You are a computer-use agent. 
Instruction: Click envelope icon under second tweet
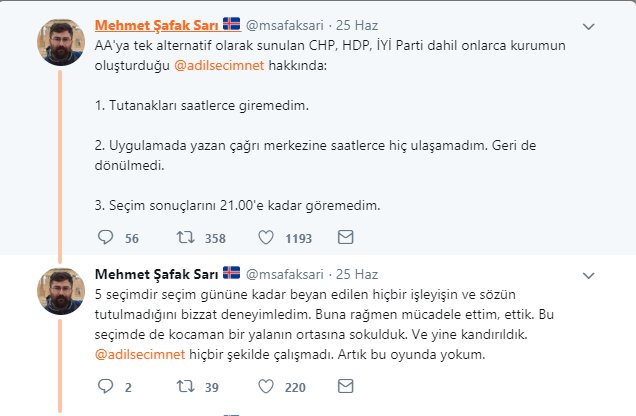345,385
